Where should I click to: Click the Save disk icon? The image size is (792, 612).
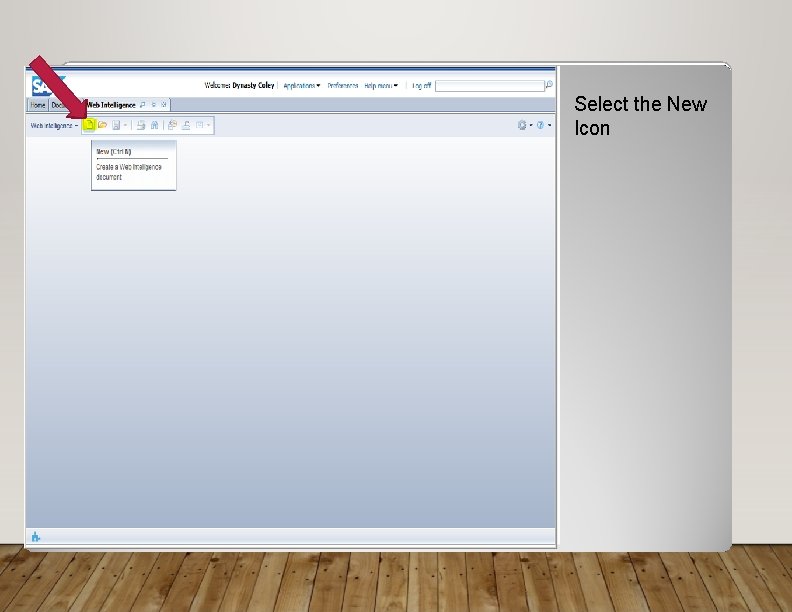(116, 125)
